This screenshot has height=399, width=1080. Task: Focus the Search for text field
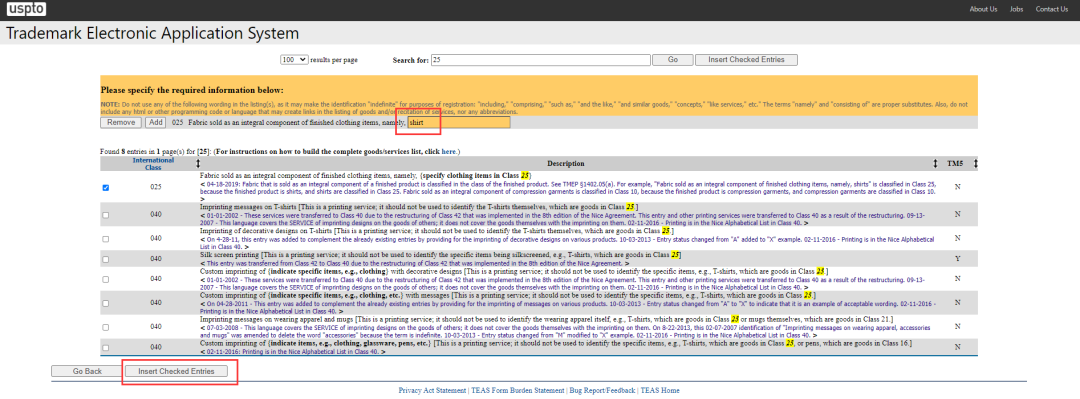click(x=541, y=60)
